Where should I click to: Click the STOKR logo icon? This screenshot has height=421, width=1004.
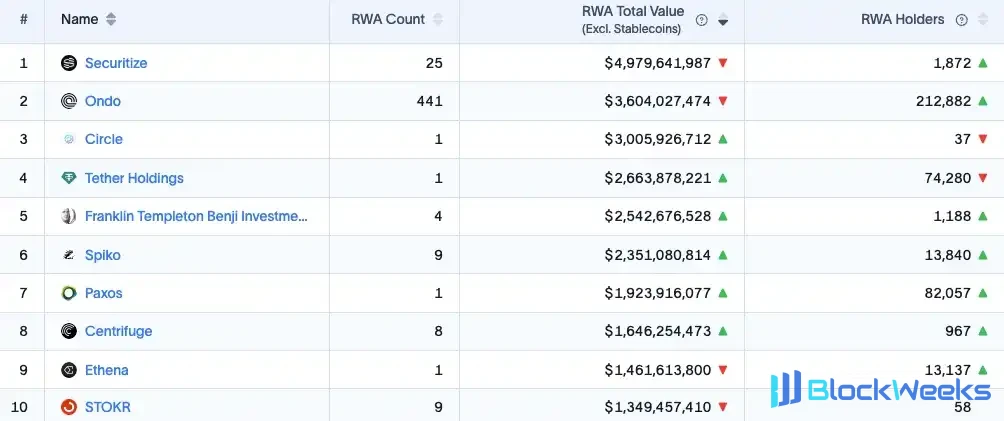(69, 407)
